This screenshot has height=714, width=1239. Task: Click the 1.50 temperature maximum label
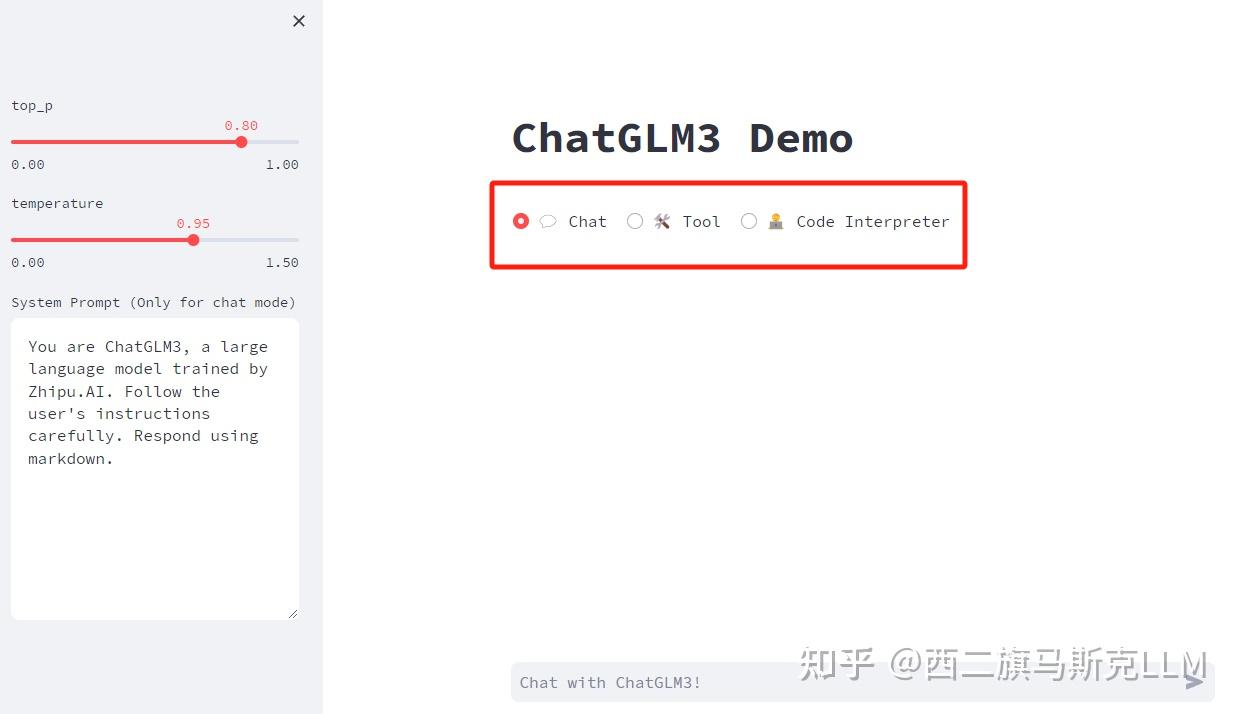pyautogui.click(x=283, y=262)
